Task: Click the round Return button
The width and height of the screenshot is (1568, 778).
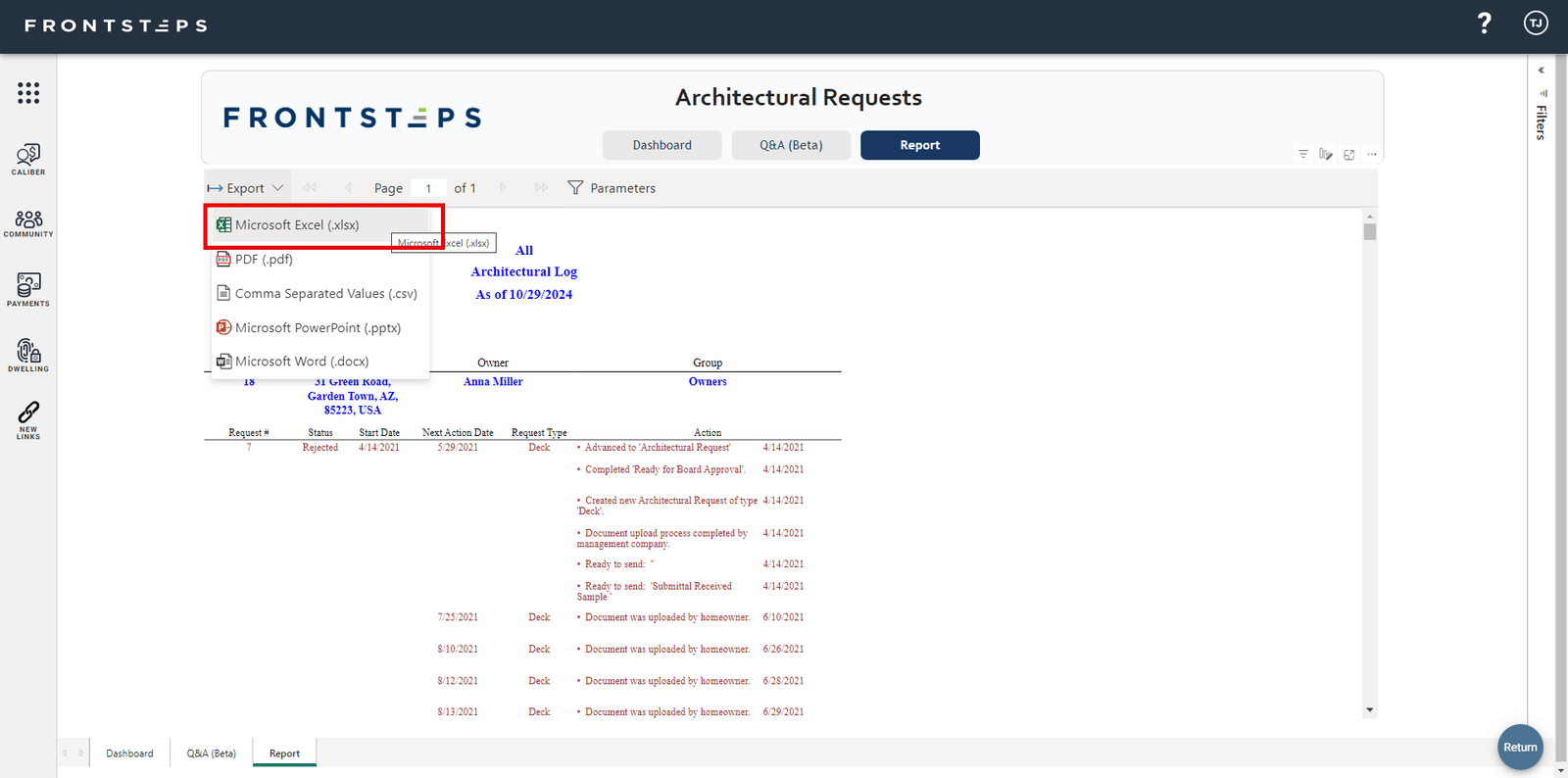Action: click(1520, 747)
